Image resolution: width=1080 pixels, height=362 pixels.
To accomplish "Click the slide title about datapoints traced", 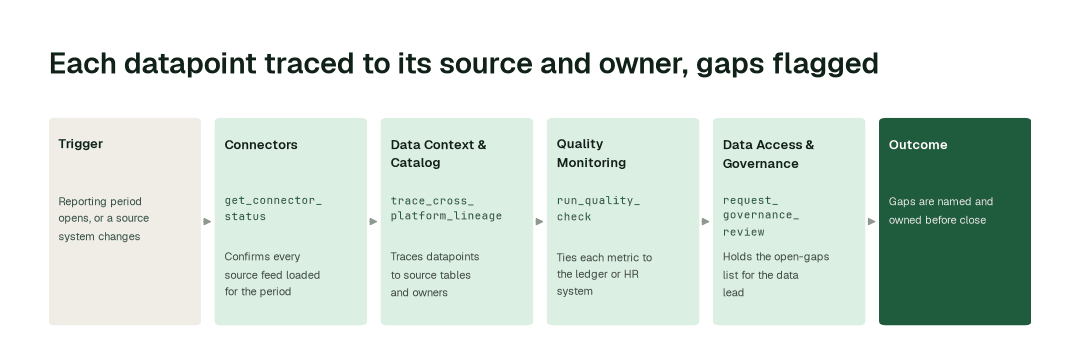I will [x=464, y=63].
